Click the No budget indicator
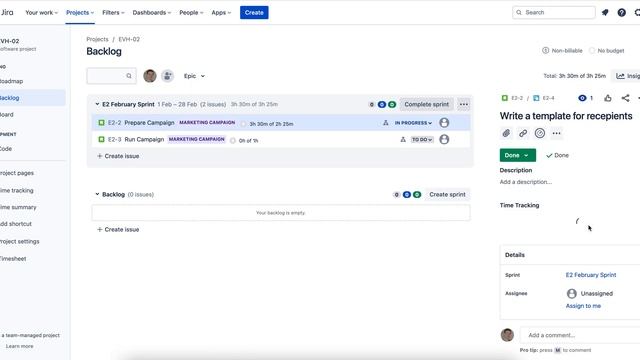 pyautogui.click(x=607, y=51)
